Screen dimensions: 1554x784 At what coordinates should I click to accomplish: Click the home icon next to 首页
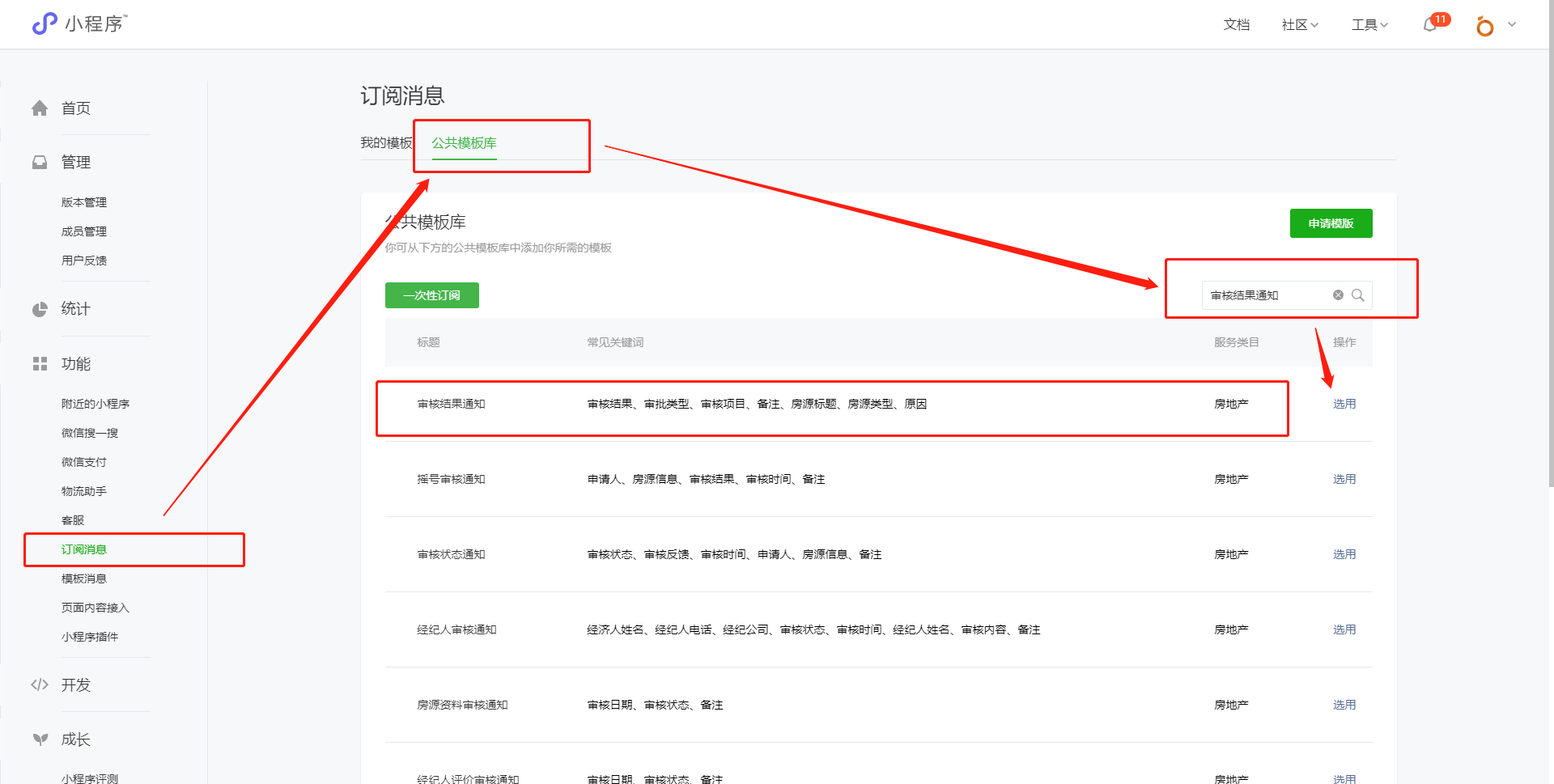[40, 108]
